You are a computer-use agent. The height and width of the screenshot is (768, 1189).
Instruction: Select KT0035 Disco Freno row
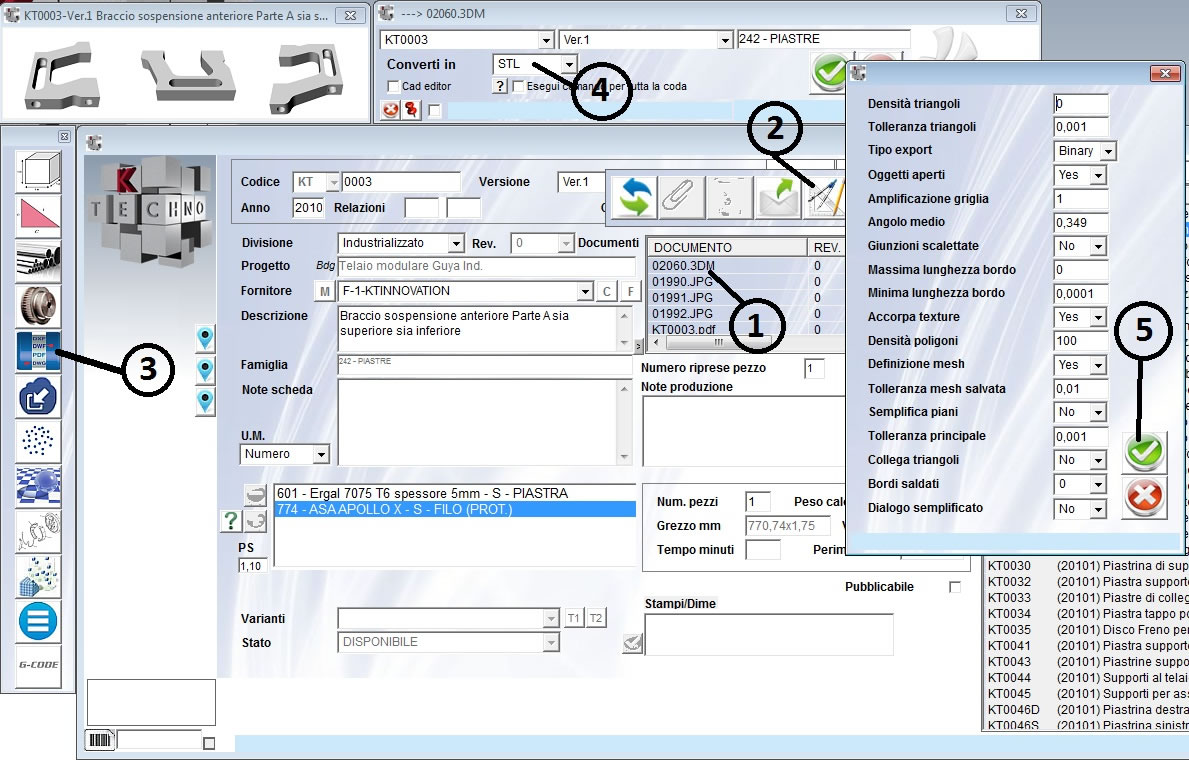(x=1087, y=629)
